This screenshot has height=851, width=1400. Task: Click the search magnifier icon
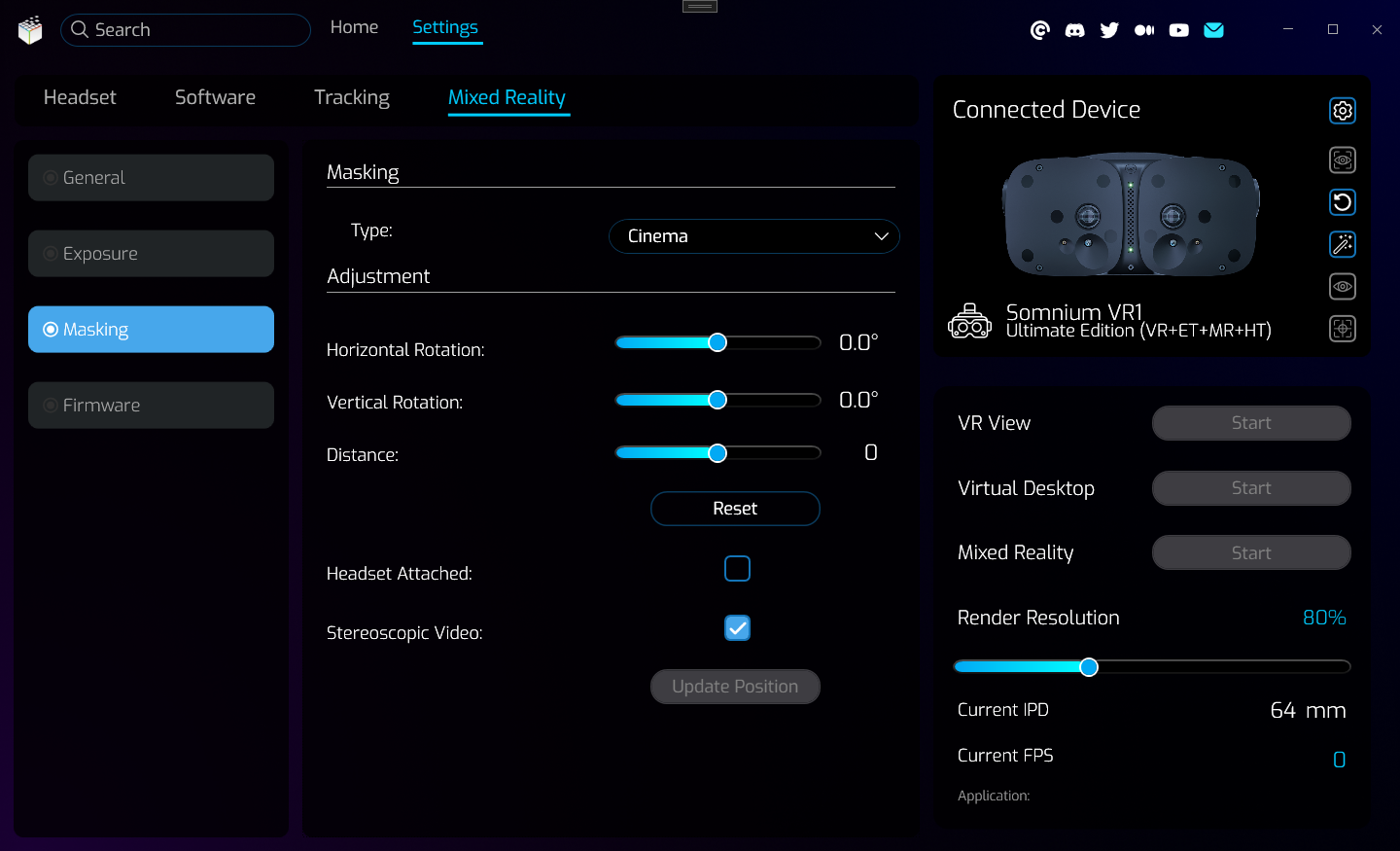click(x=80, y=29)
